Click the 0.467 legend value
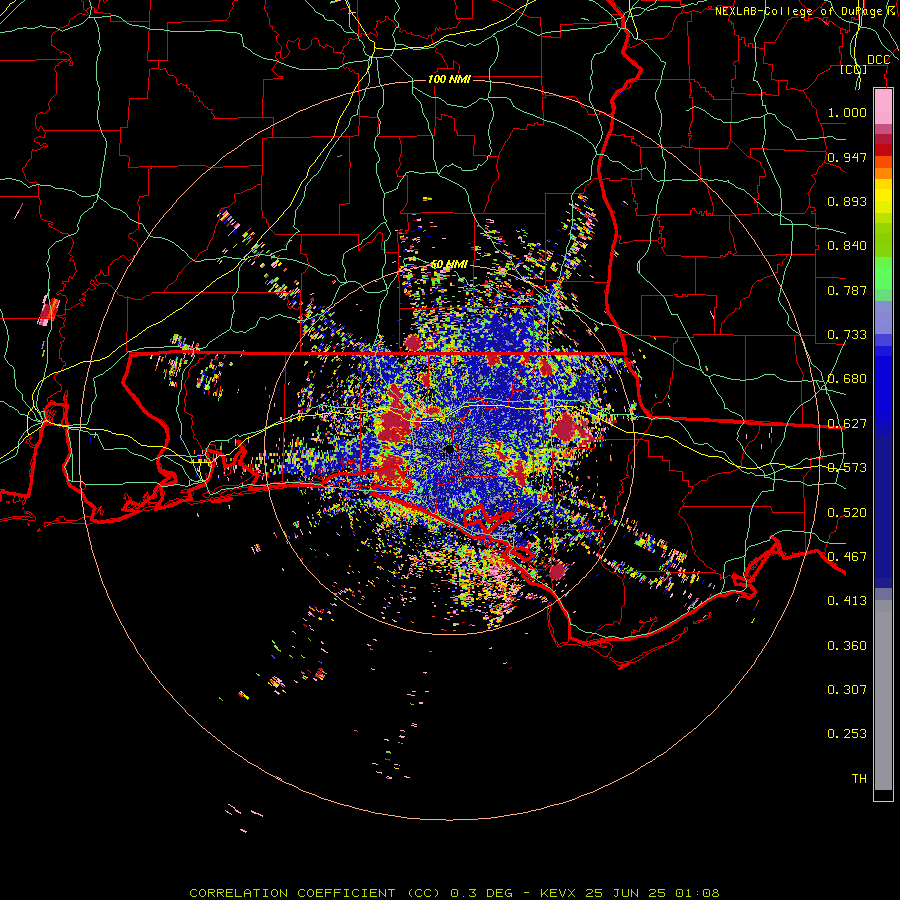The width and height of the screenshot is (900, 900). [847, 557]
